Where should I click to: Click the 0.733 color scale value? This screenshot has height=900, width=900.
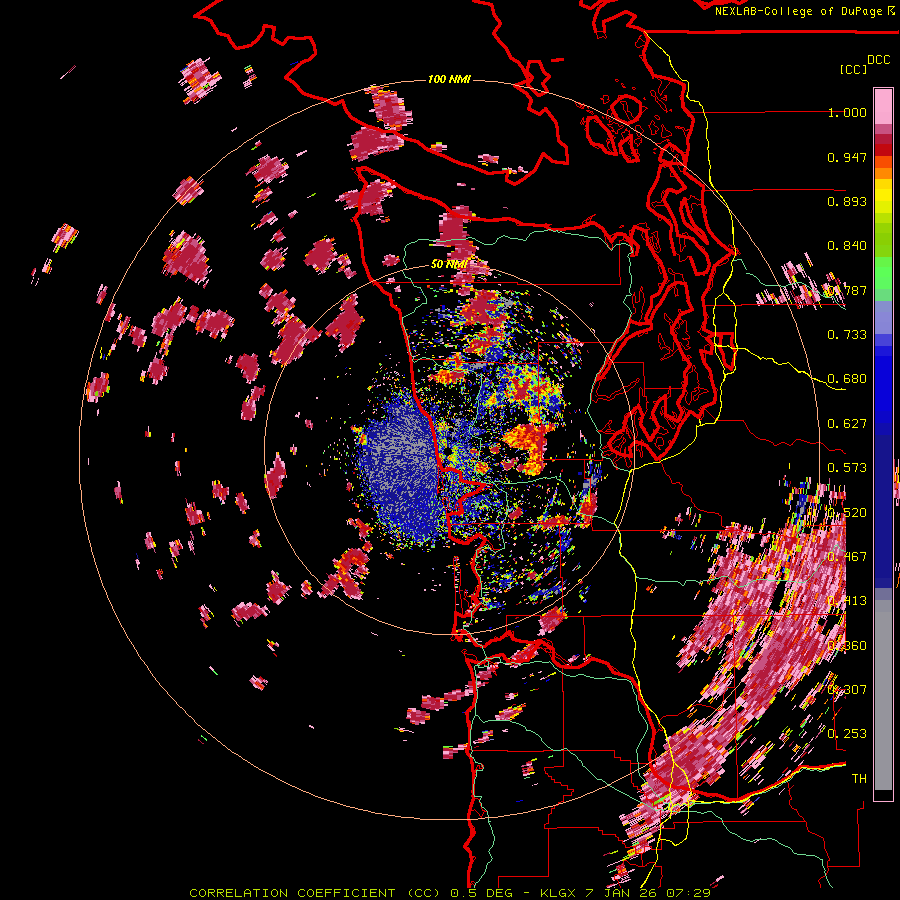pos(847,335)
